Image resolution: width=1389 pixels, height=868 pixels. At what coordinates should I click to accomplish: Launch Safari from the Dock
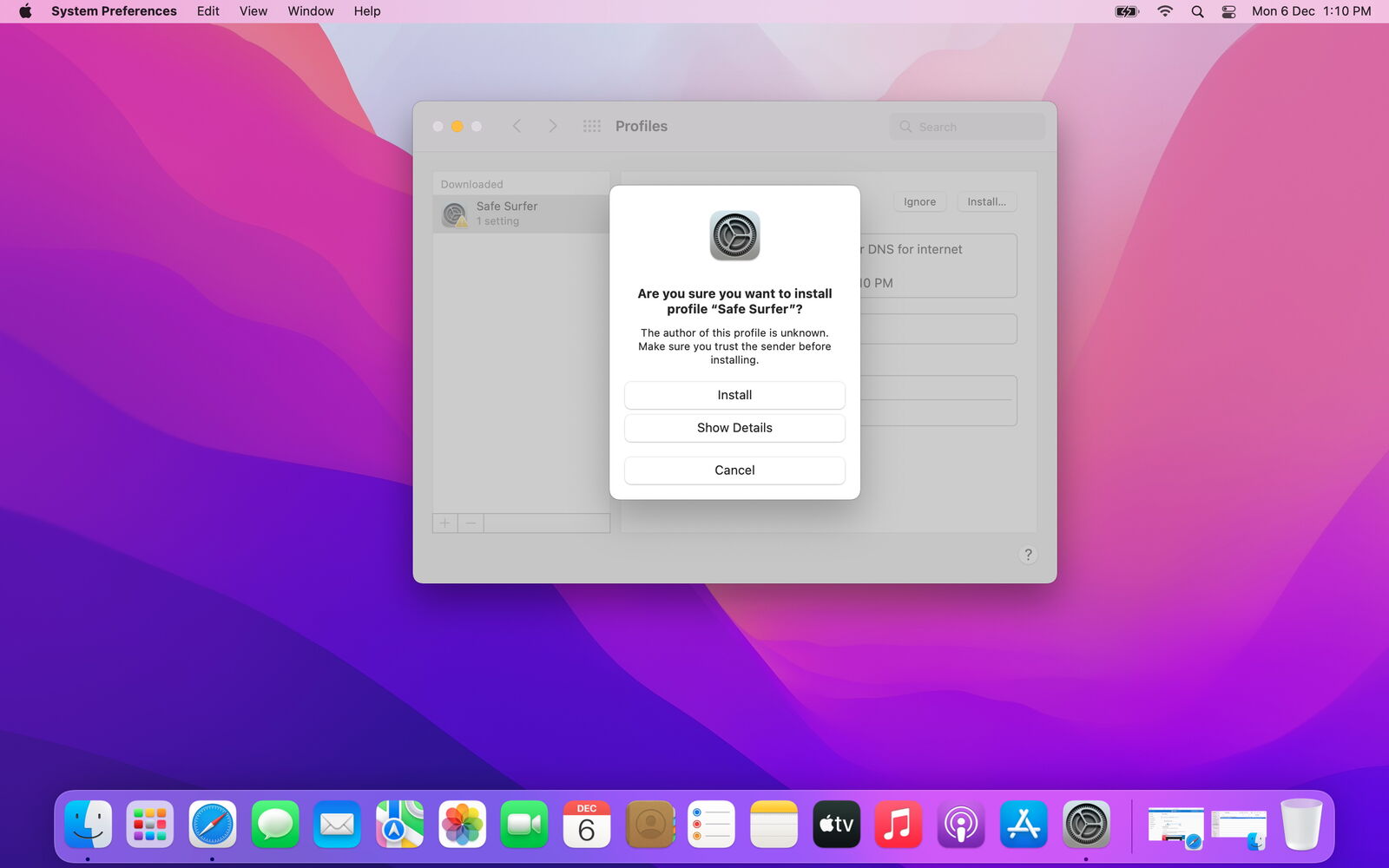tap(213, 825)
